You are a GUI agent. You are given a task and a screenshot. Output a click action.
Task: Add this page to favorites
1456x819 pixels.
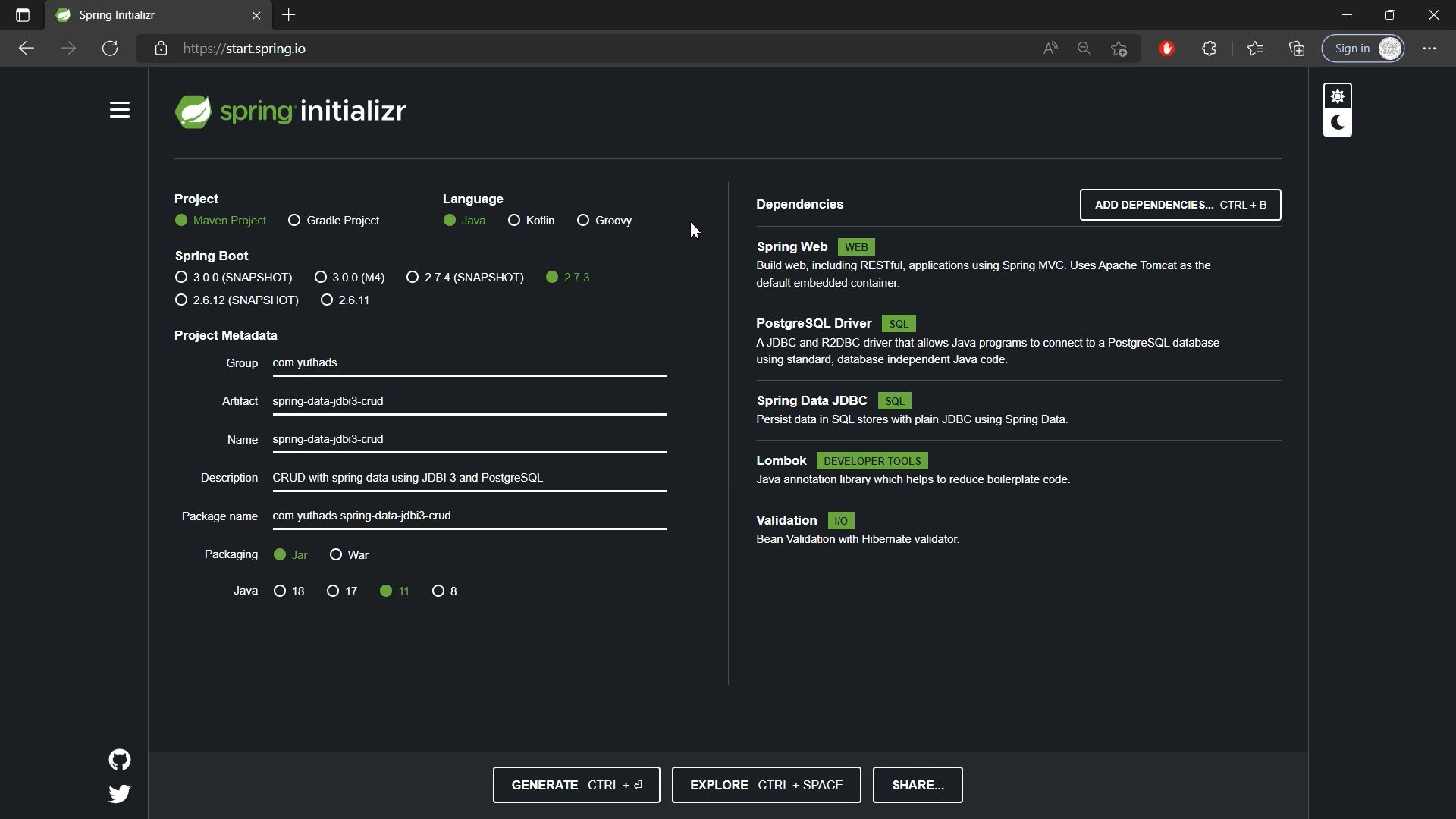click(x=1119, y=49)
